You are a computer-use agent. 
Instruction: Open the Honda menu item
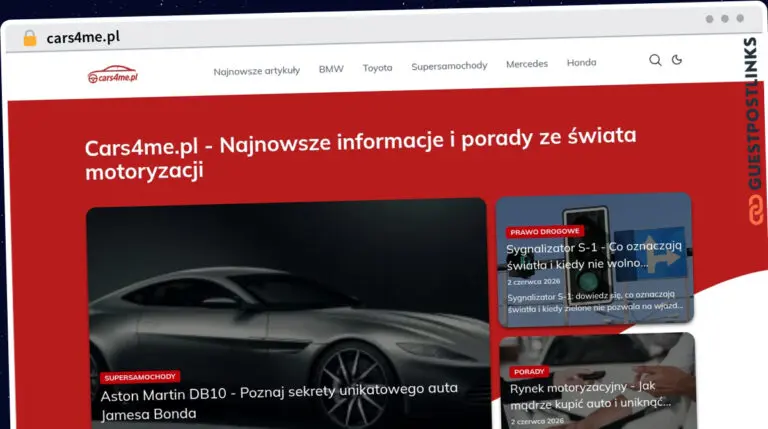581,62
